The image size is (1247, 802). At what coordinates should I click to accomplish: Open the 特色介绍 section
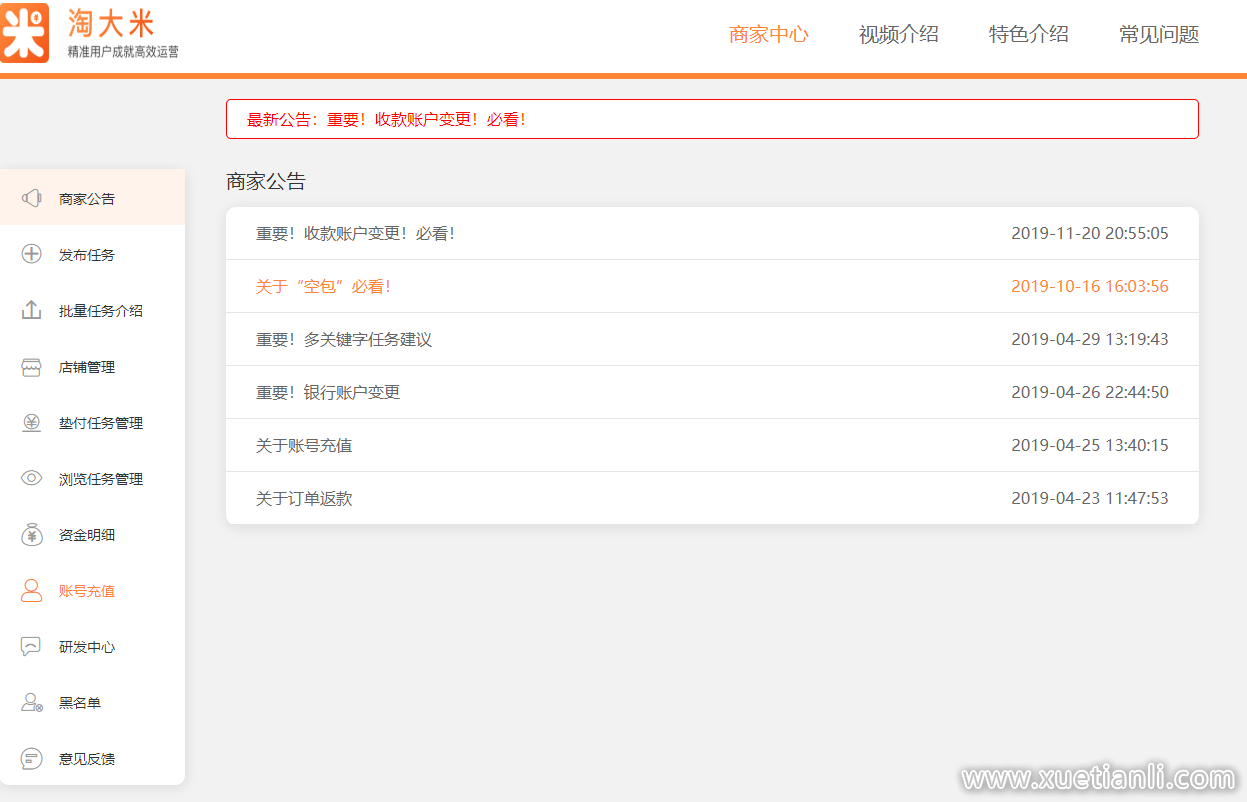coord(1028,34)
